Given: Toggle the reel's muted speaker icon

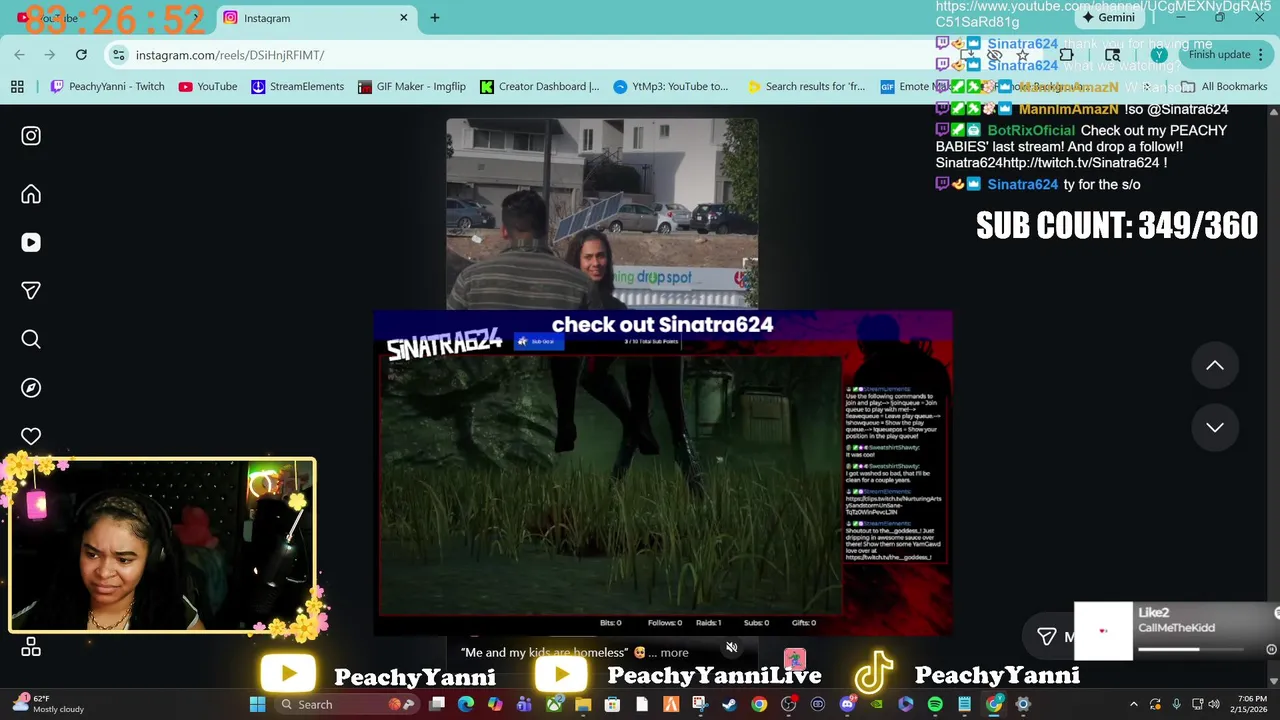Looking at the screenshot, I should 732,648.
